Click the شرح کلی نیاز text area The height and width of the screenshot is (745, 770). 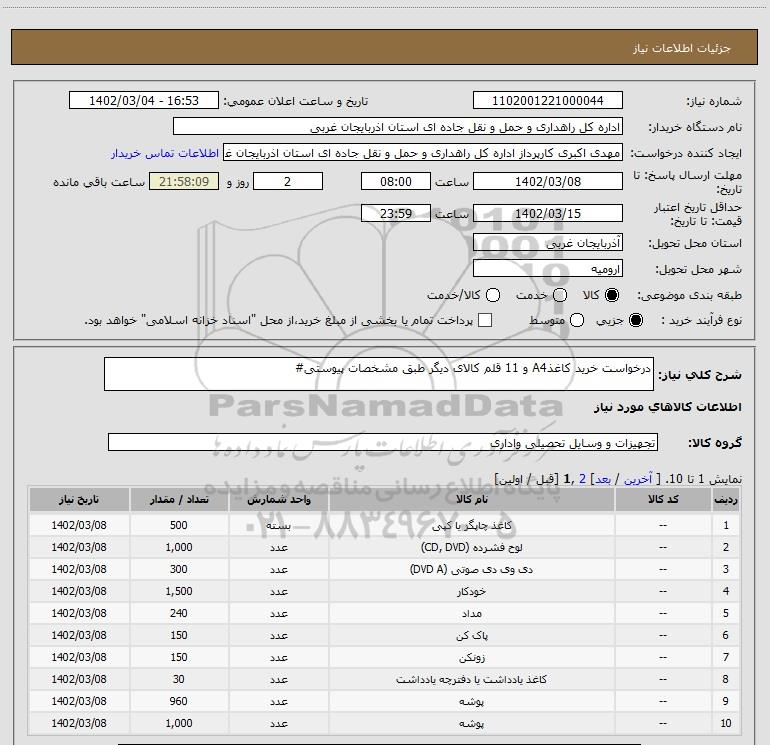click(379, 374)
